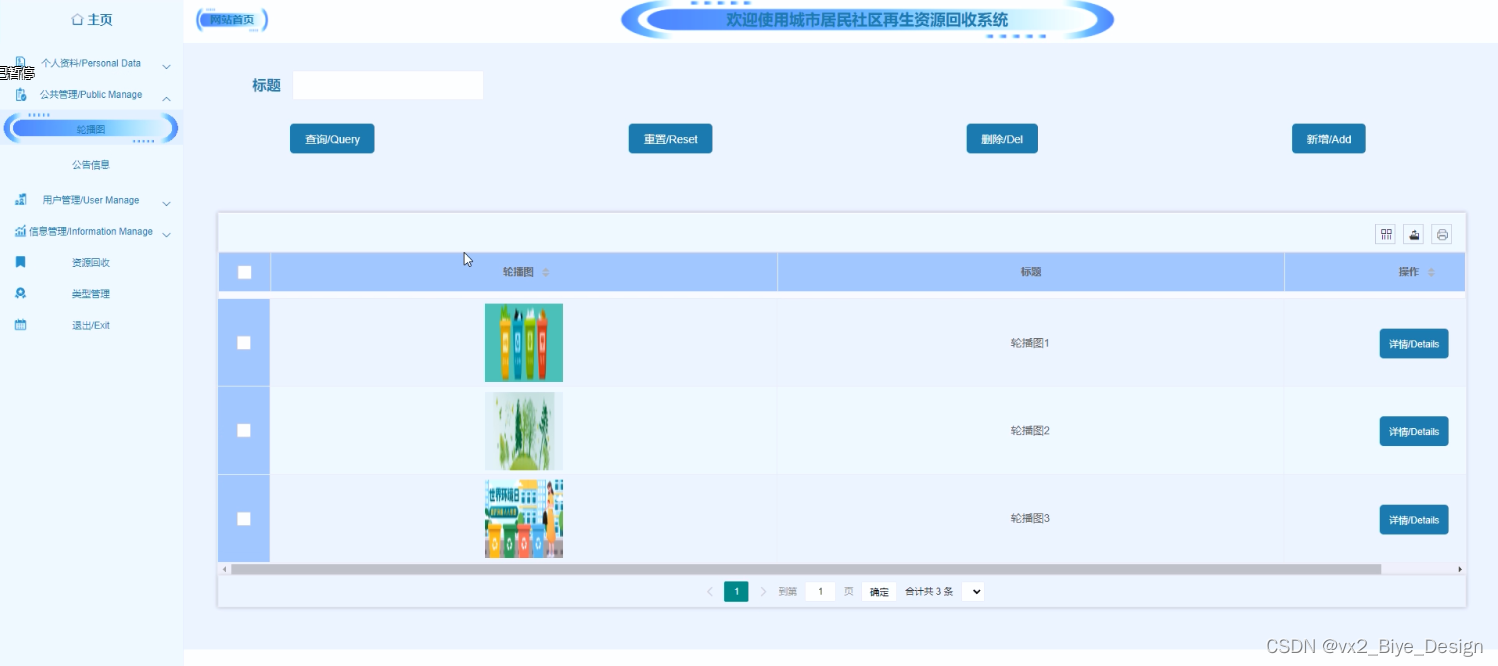Click the 主页 sidebar title

click(99, 20)
